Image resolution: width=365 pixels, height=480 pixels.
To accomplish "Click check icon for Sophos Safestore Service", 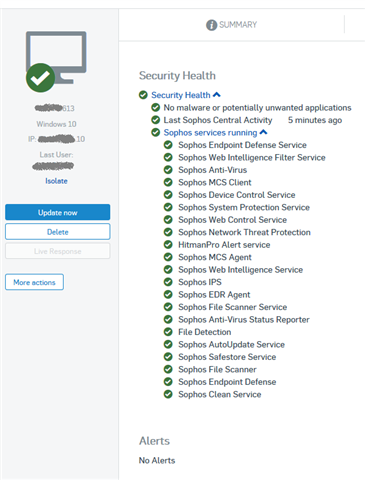I will point(168,357).
